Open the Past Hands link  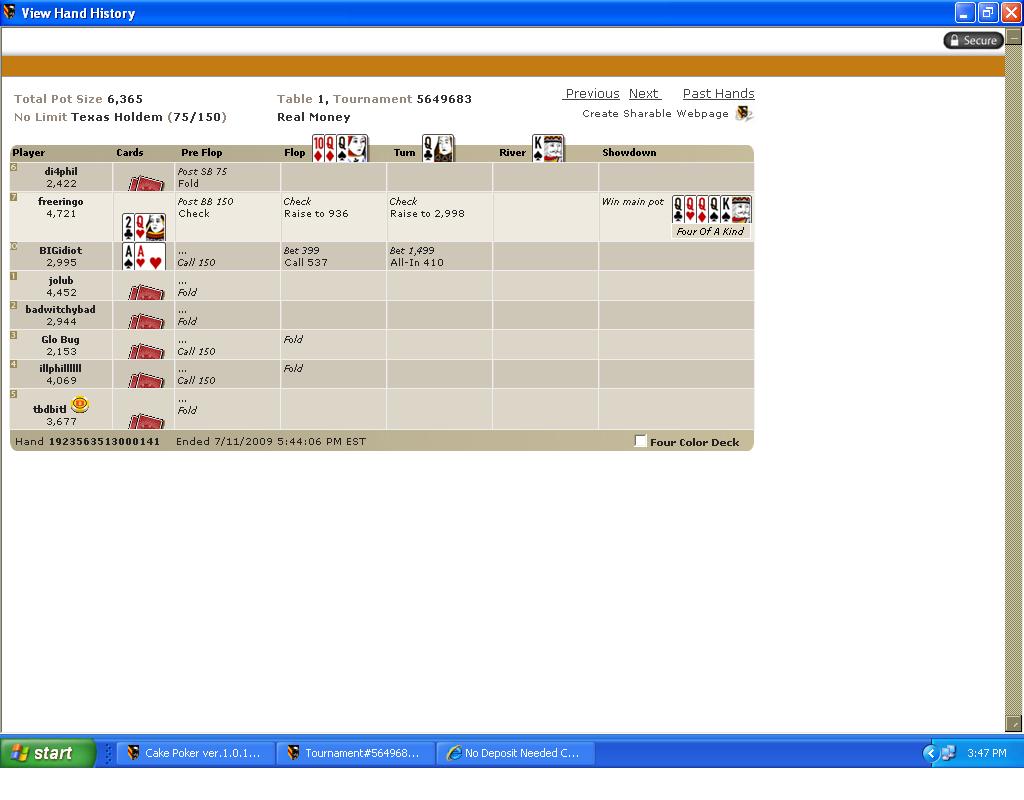718,94
